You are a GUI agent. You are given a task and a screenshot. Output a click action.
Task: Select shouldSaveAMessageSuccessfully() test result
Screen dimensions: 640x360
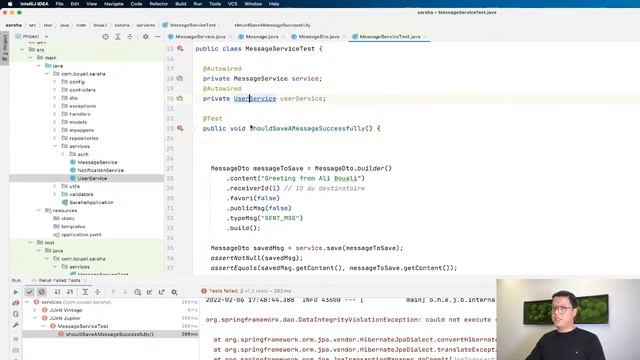coord(111,334)
